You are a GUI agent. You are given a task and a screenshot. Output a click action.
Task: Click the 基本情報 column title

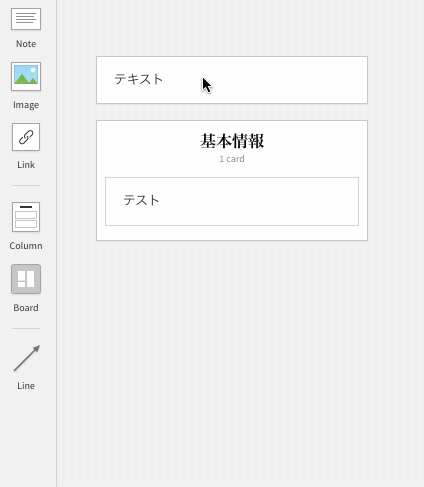coord(232,141)
